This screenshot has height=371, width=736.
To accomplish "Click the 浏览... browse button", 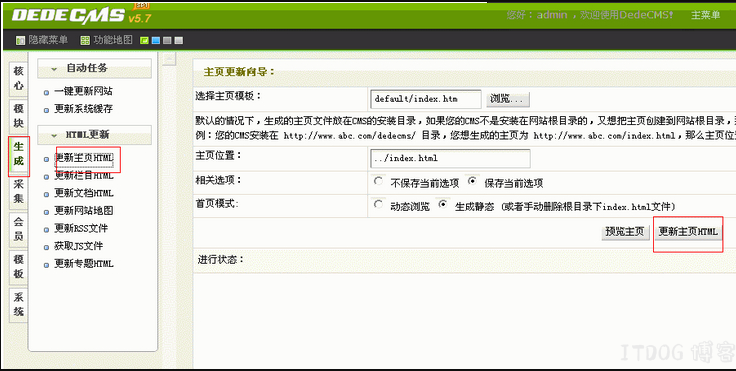I will 508,99.
